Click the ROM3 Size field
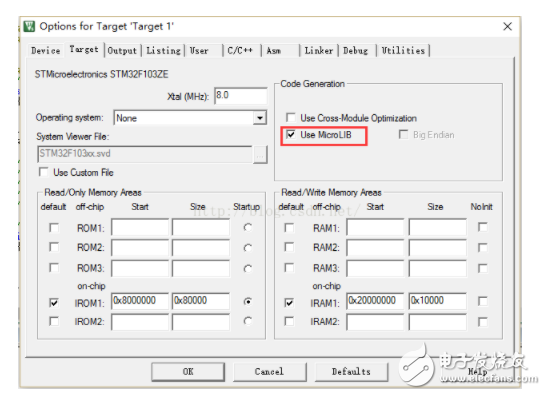This screenshot has height=395, width=546. click(201, 268)
